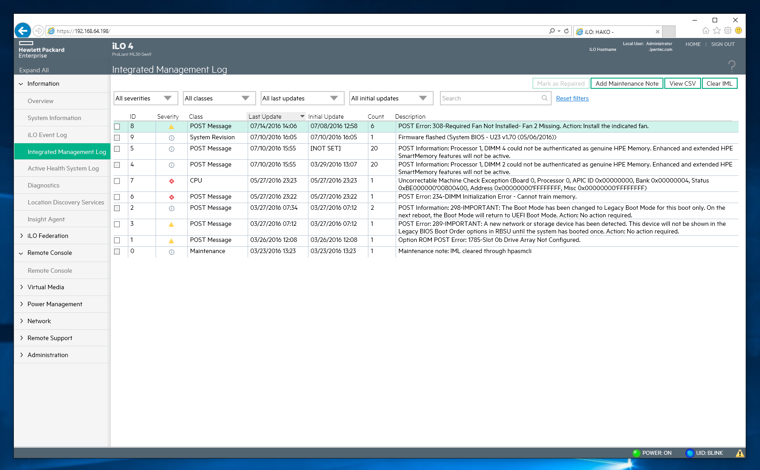760x470 pixels.
Task: Click the blue UID: BLINK indicator
Action: point(705,453)
